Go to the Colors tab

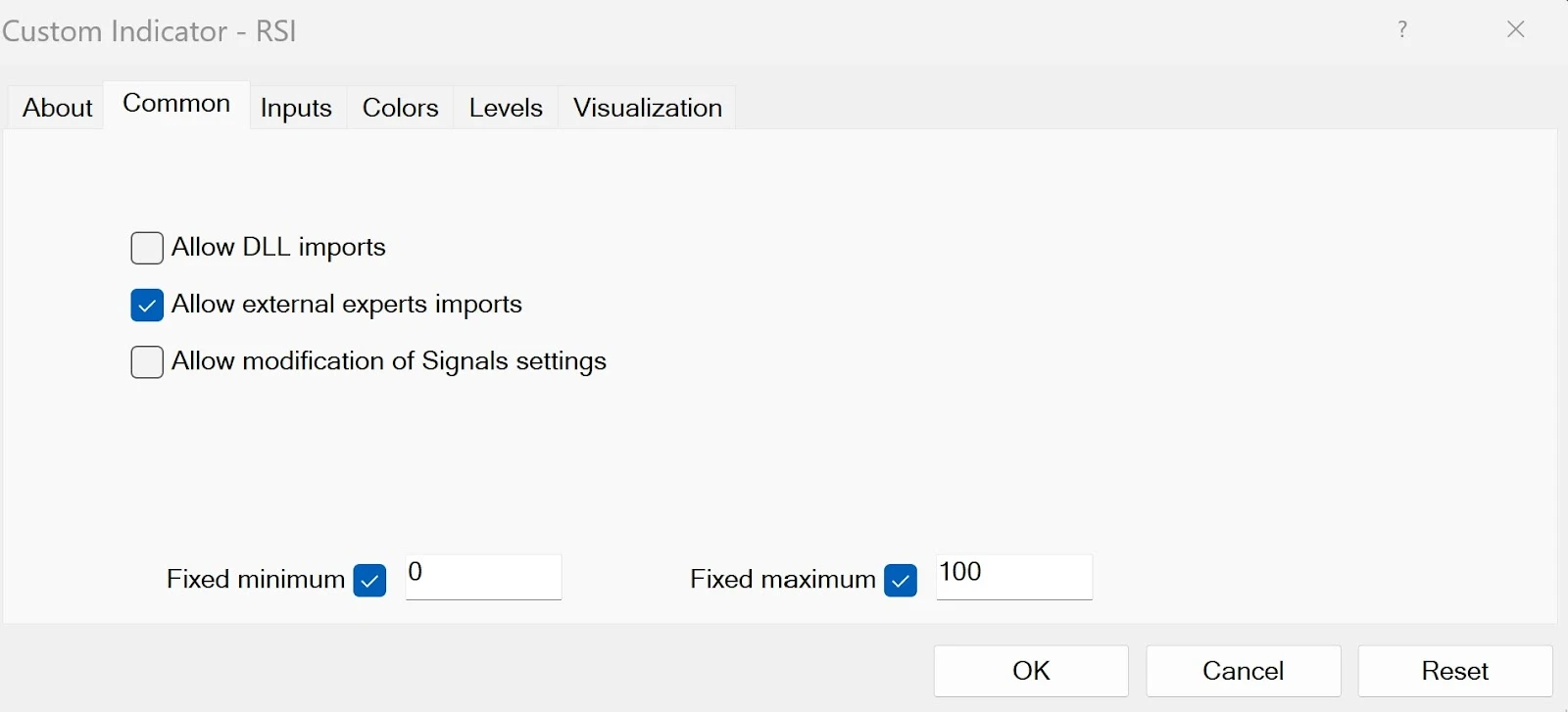pos(400,108)
